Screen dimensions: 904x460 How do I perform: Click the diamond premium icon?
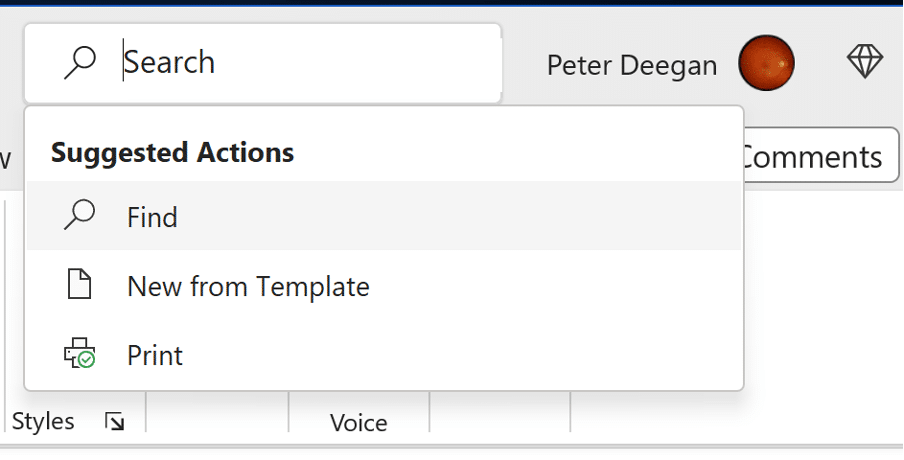click(865, 62)
